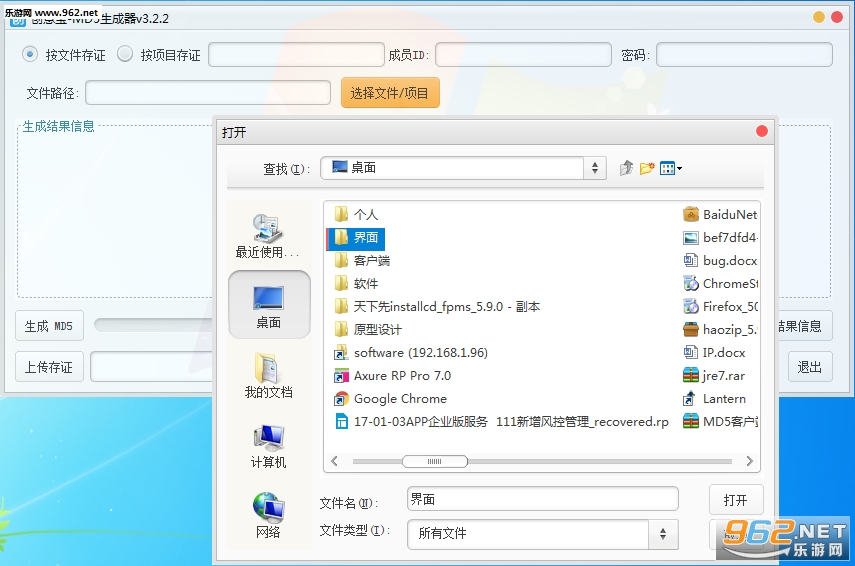The height and width of the screenshot is (566, 855).
Task: Open the view menu icon
Action: 670,168
